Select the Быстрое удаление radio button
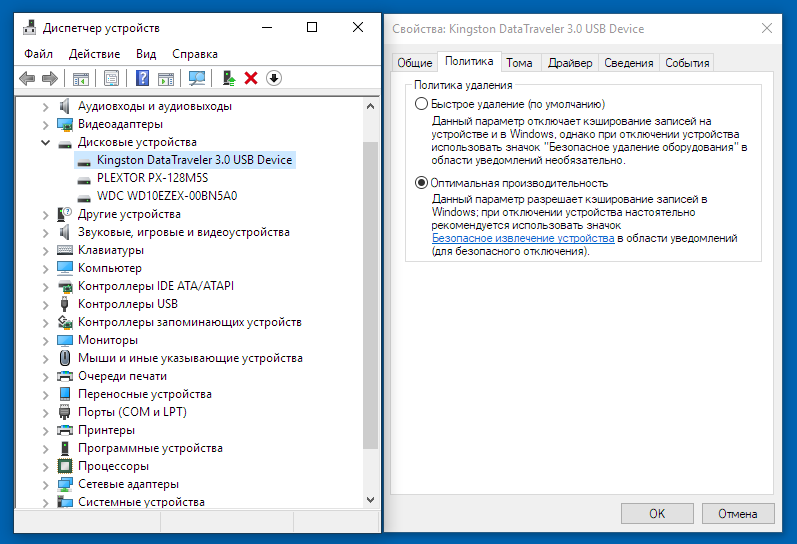Viewport: 797px width, 544px height. pos(421,104)
